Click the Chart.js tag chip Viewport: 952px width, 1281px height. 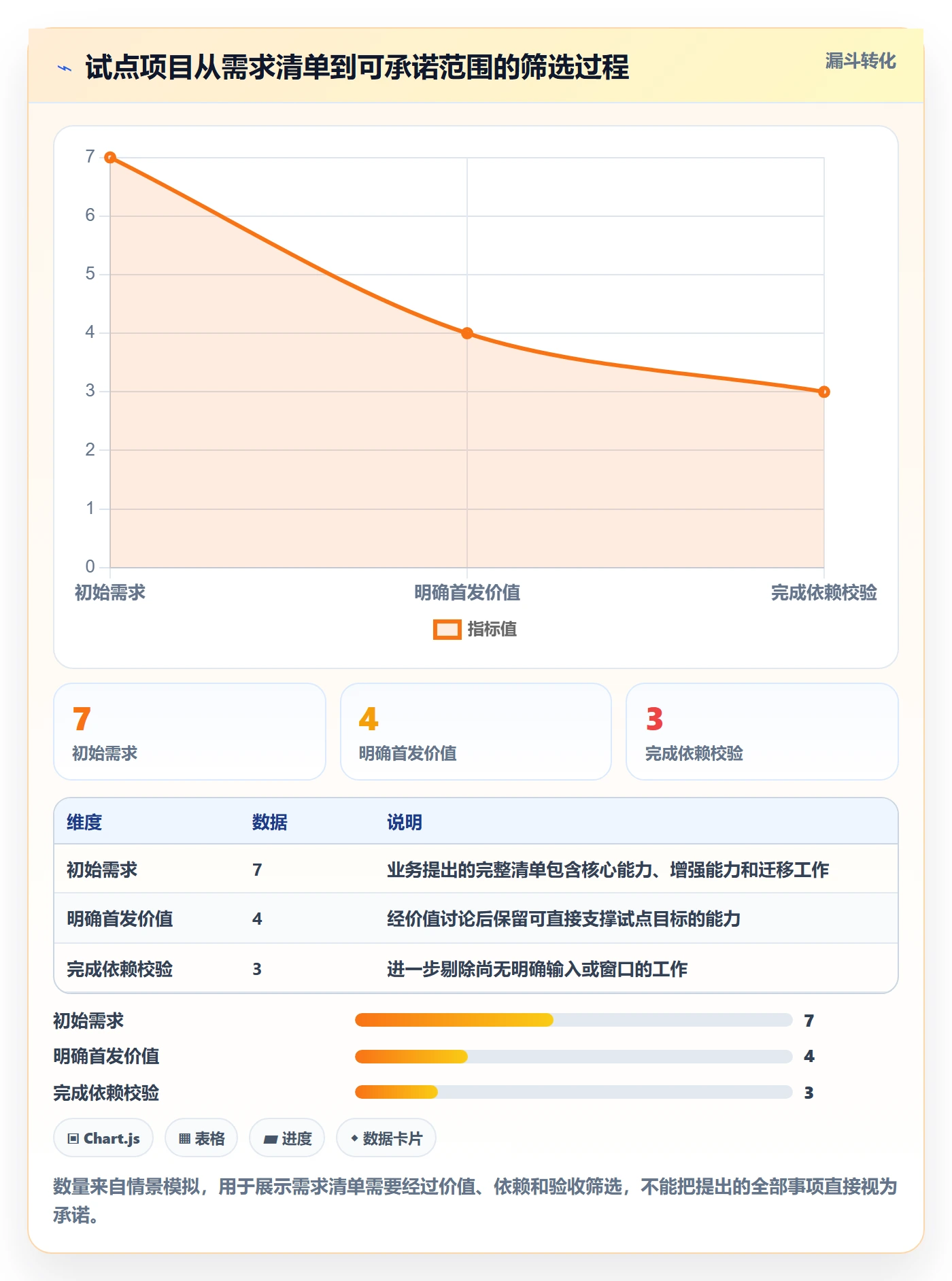pos(103,1138)
